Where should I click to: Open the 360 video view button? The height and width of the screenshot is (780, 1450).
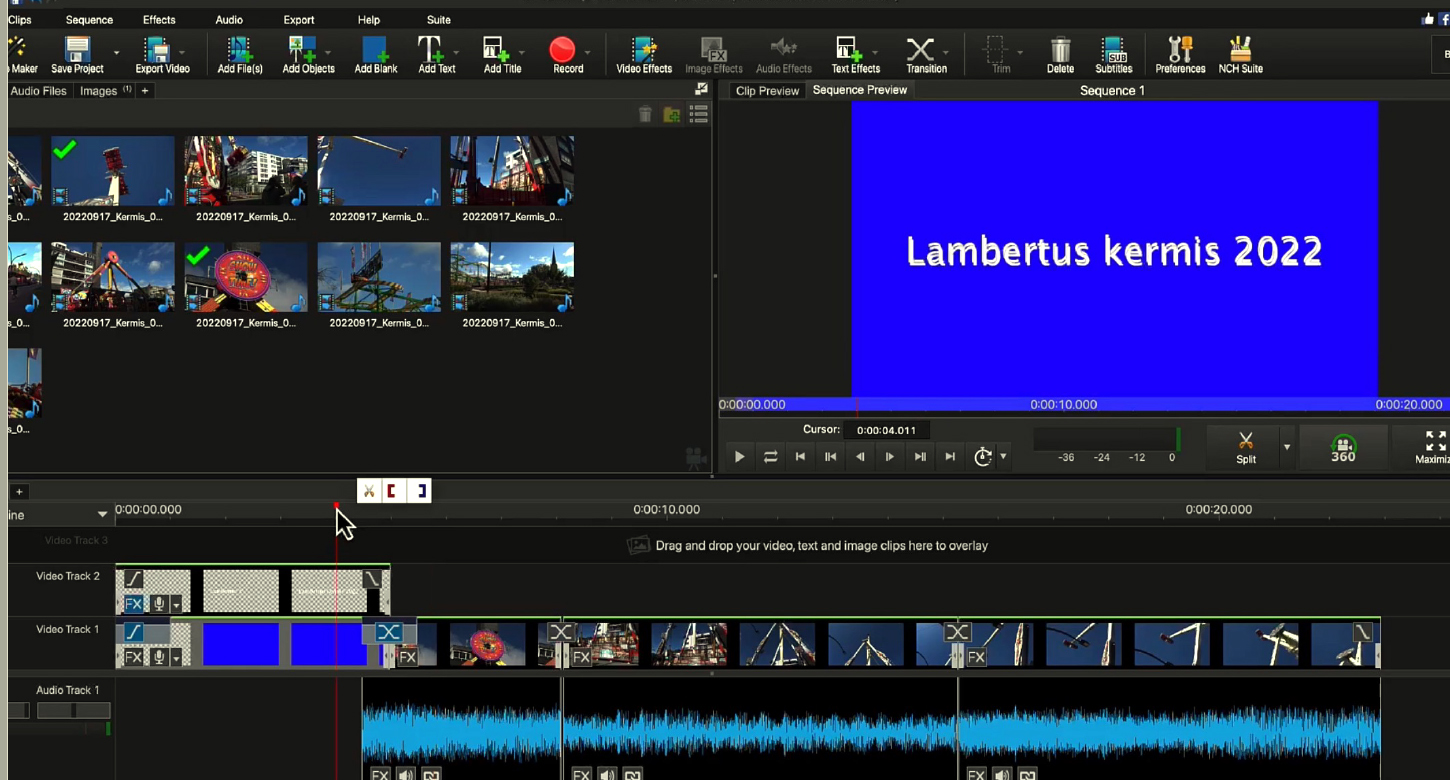tap(1343, 450)
